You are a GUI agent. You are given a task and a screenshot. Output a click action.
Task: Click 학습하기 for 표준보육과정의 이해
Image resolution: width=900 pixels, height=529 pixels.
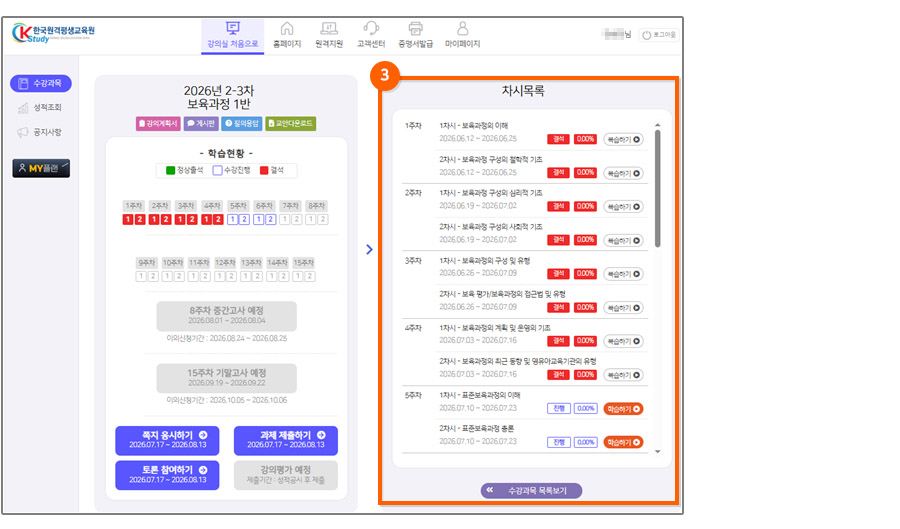(x=623, y=409)
